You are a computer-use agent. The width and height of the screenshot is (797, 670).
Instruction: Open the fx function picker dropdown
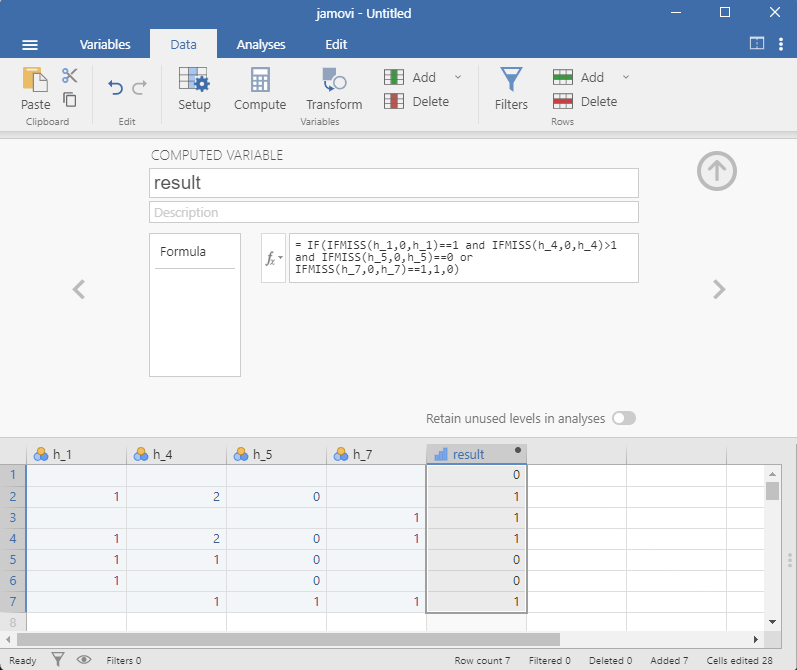pyautogui.click(x=273, y=258)
